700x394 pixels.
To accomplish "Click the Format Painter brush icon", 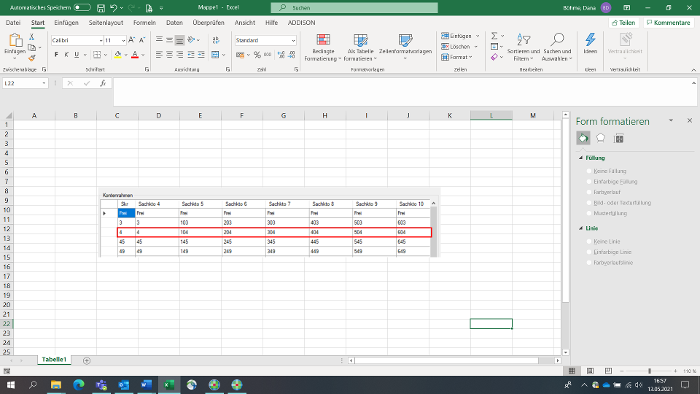I will 32,58.
